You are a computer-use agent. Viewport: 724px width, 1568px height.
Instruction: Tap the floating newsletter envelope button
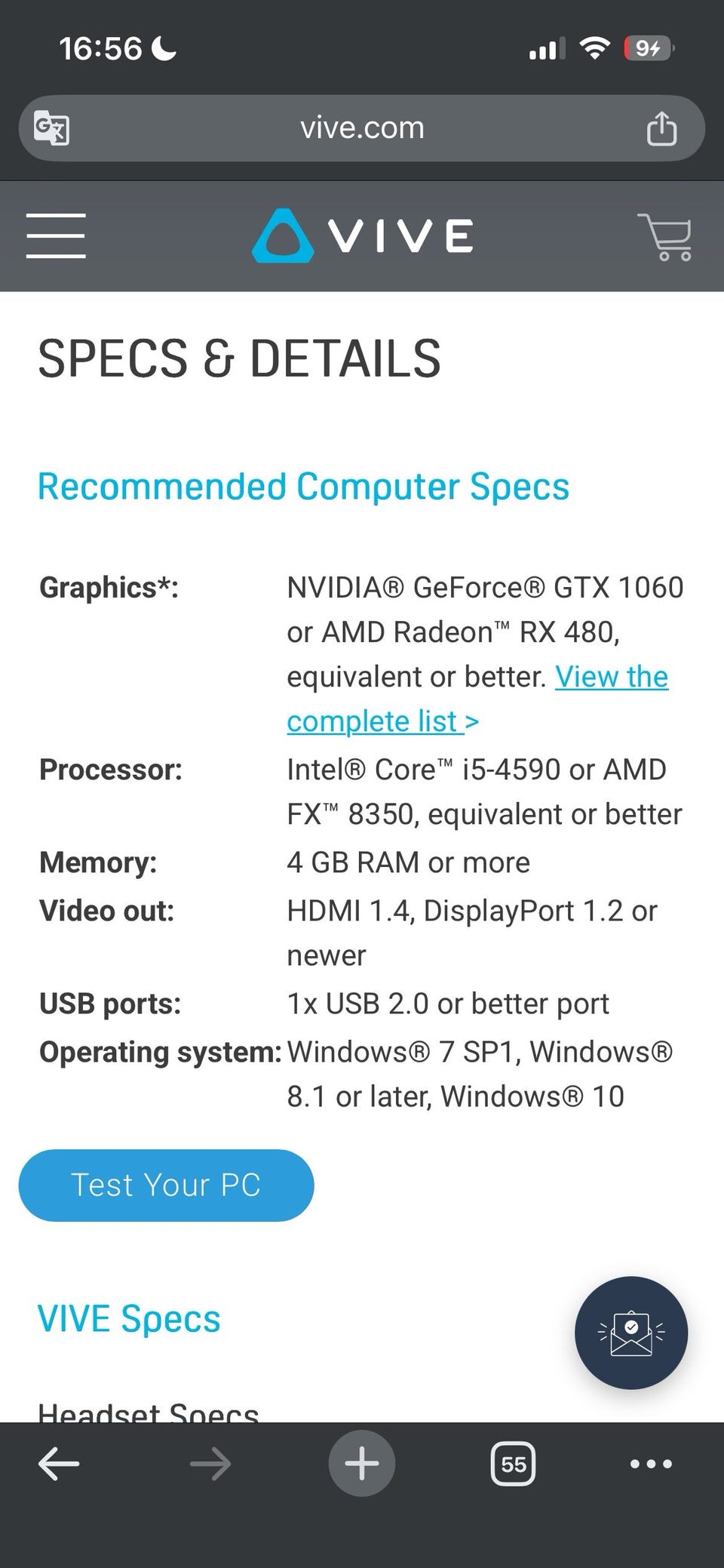(630, 1333)
